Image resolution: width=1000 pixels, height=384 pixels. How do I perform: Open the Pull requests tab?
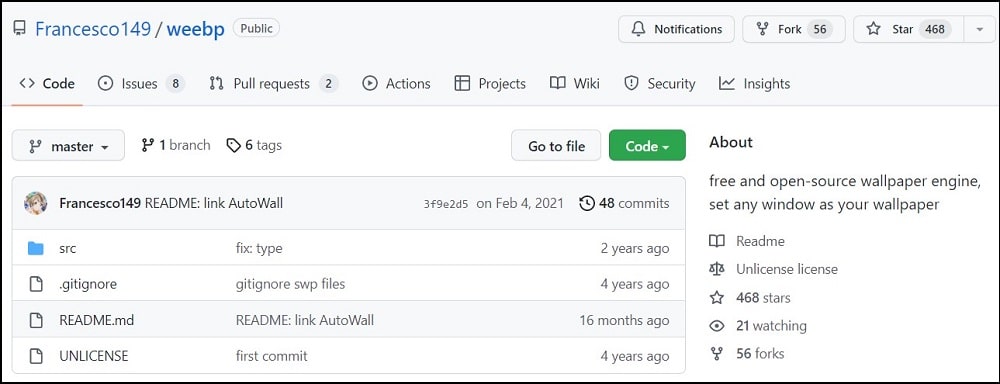coord(274,84)
